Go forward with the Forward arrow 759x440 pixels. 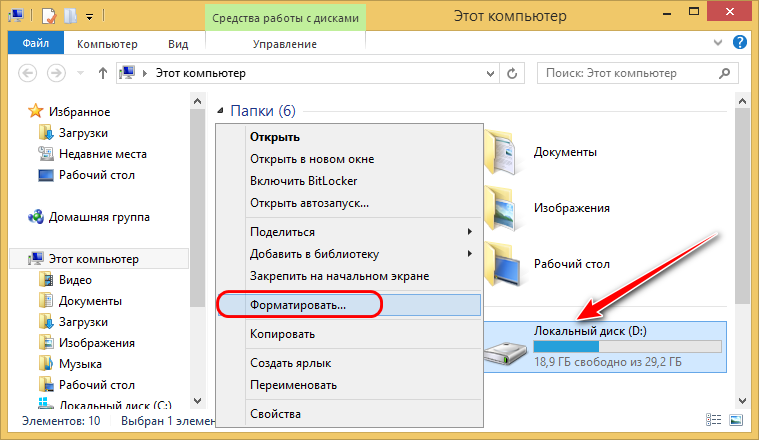(x=56, y=74)
